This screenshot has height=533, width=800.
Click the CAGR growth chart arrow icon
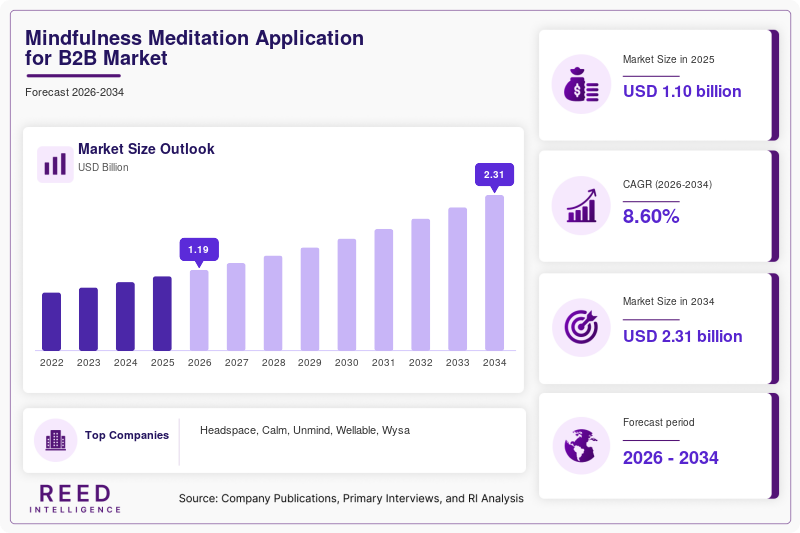(581, 206)
